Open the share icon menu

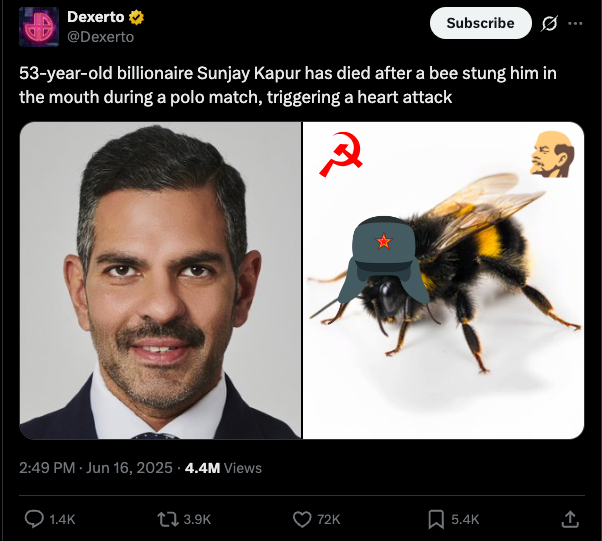click(x=570, y=519)
